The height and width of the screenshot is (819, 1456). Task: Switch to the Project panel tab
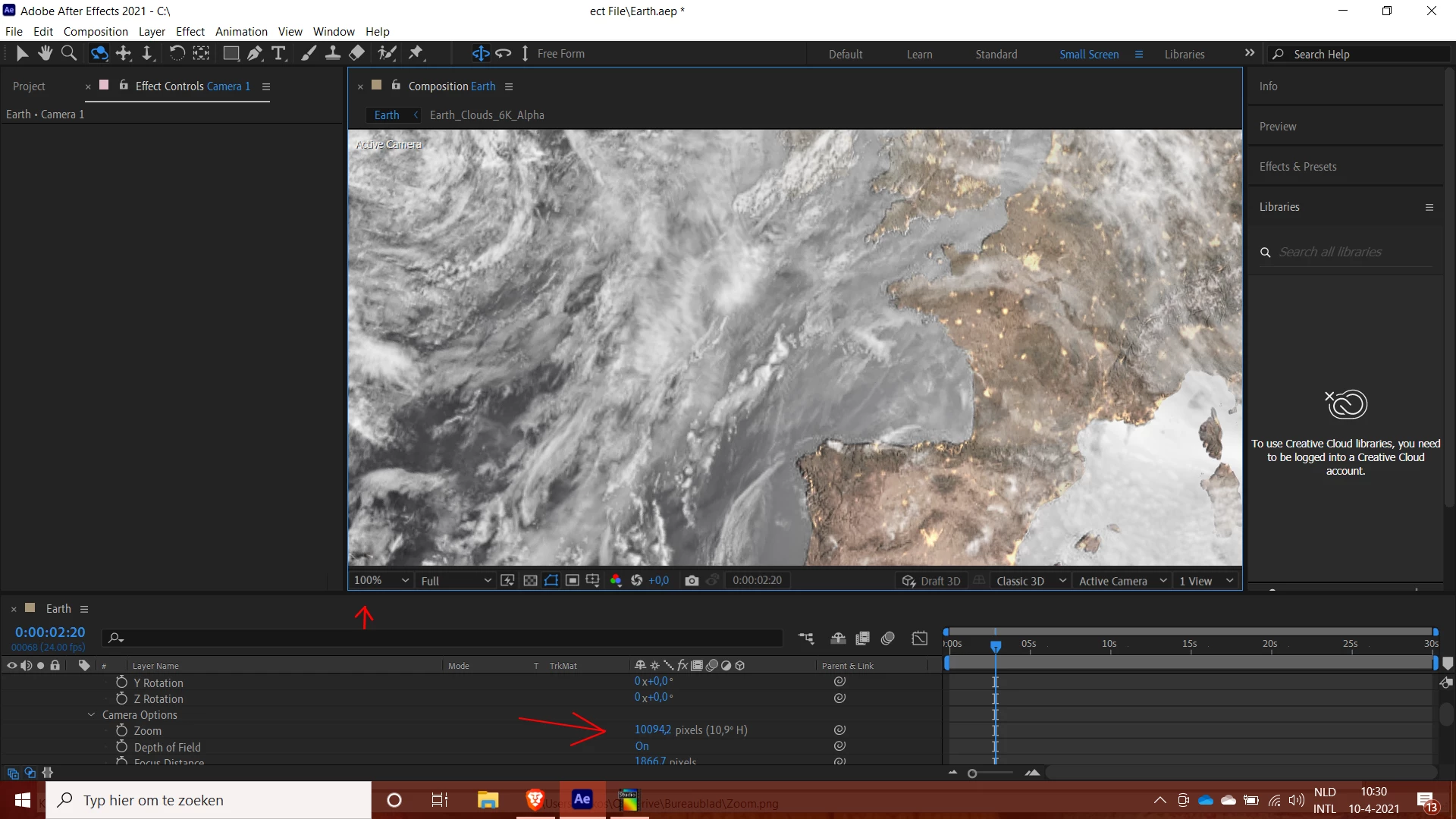pos(29,86)
